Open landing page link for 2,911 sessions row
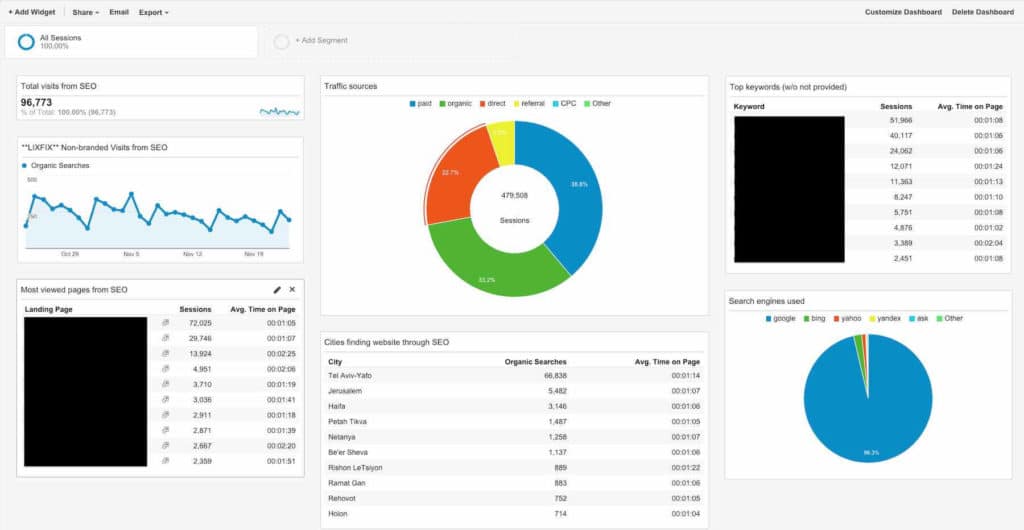This screenshot has height=530, width=1024. (x=165, y=414)
